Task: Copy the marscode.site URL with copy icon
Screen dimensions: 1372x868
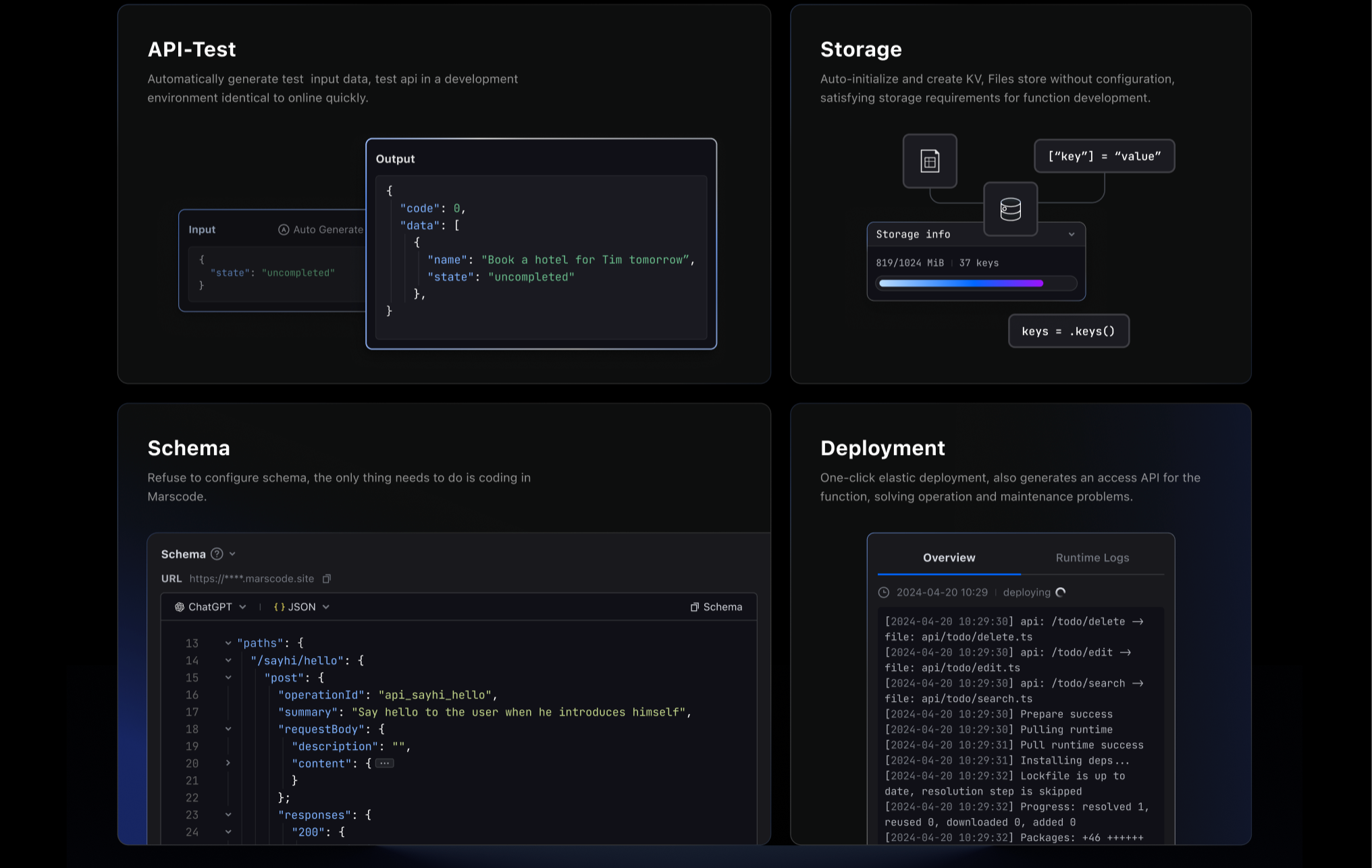Action: 327,578
